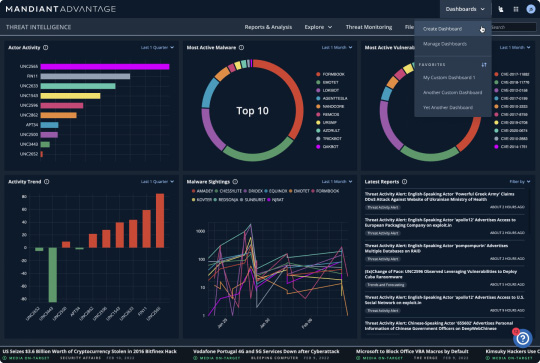Screen dimensions: 540x363
Task: Open the Reports & Analysis link
Action: click(x=268, y=27)
